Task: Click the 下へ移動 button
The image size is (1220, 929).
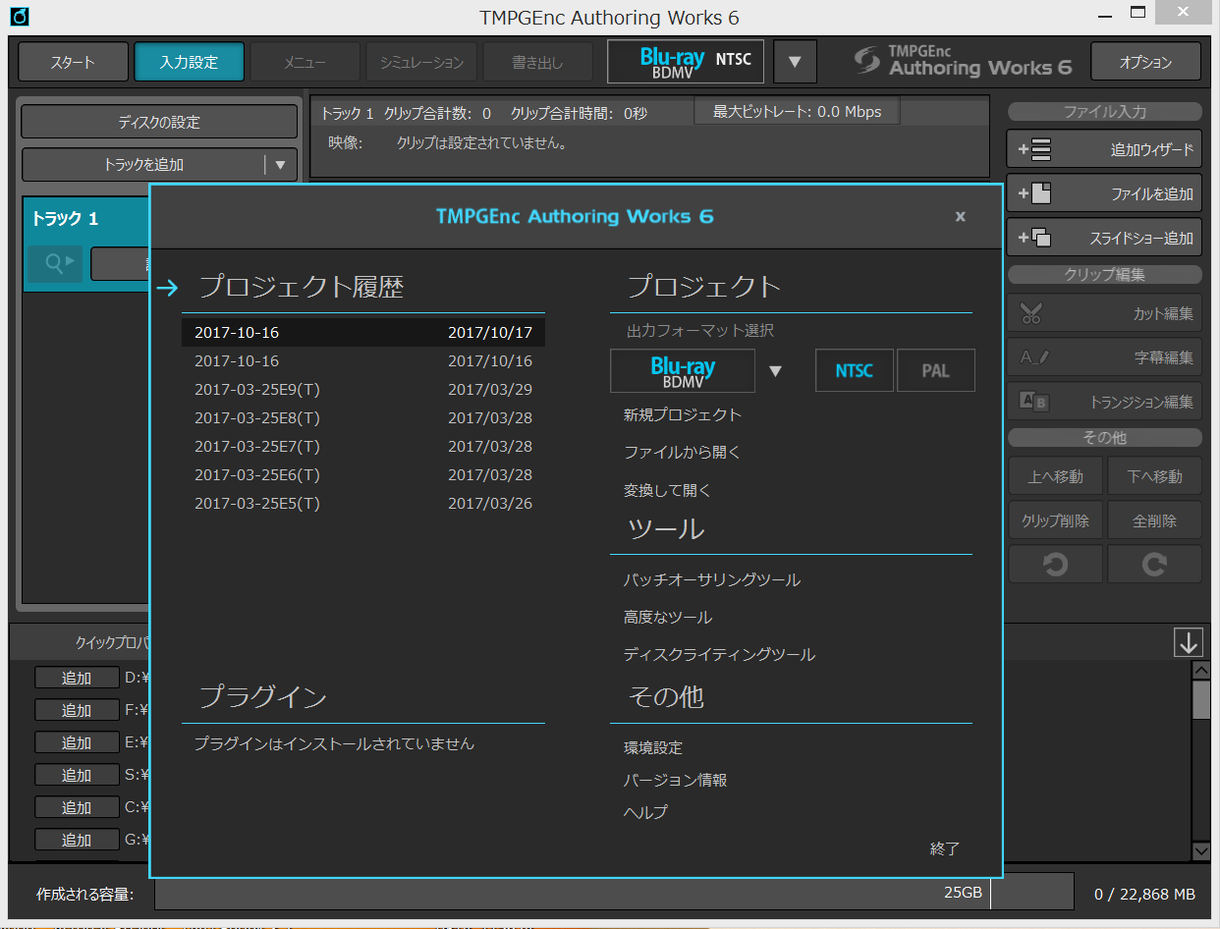Action: pos(1154,476)
